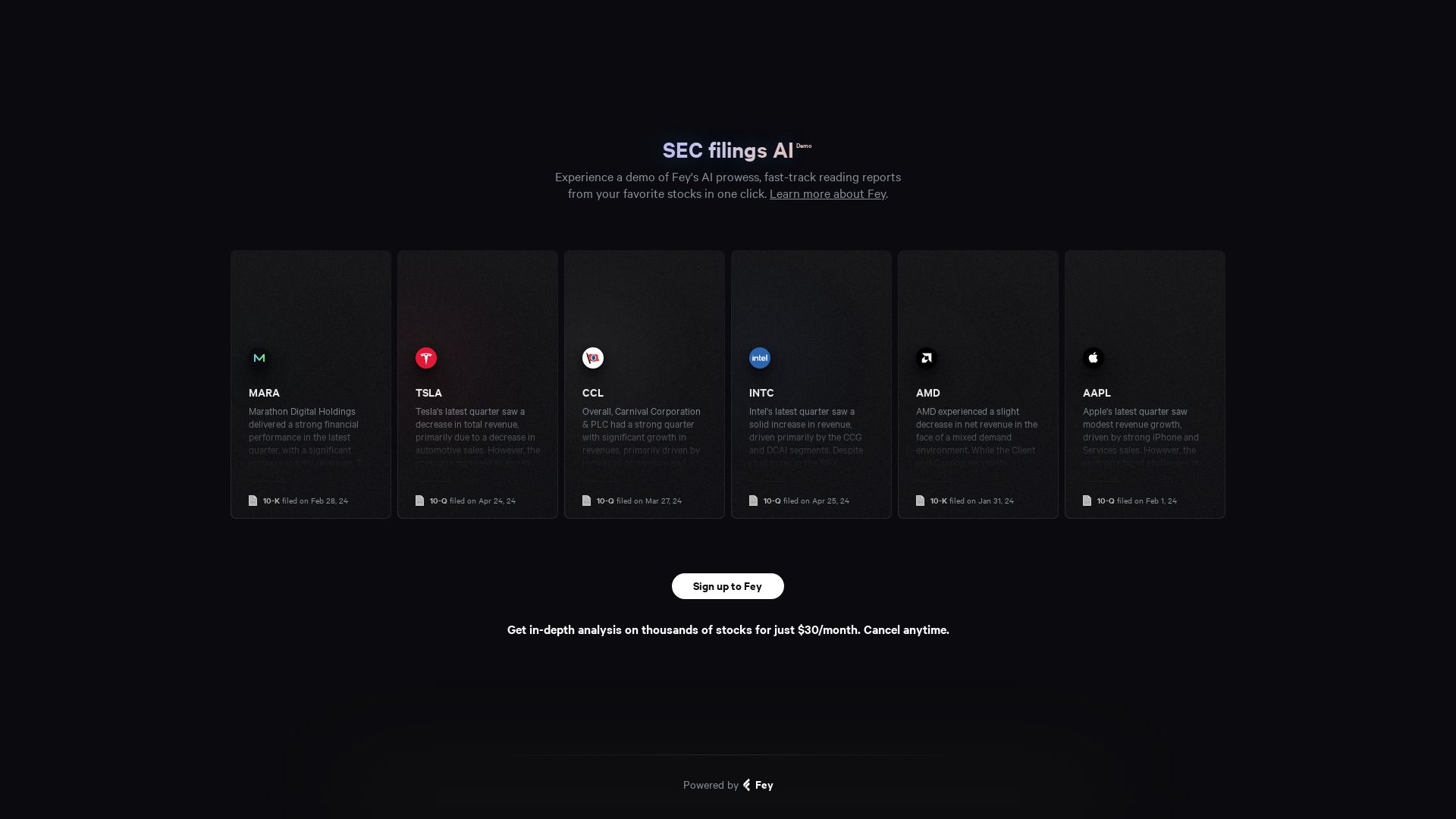The image size is (1456, 819).
Task: Open the TSLA 10-Q filed Apr 24 label
Action: point(472,500)
